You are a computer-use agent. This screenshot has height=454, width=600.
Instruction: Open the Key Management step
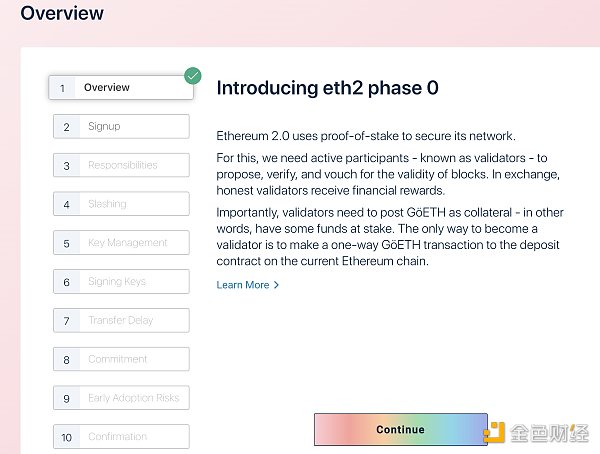pos(120,243)
